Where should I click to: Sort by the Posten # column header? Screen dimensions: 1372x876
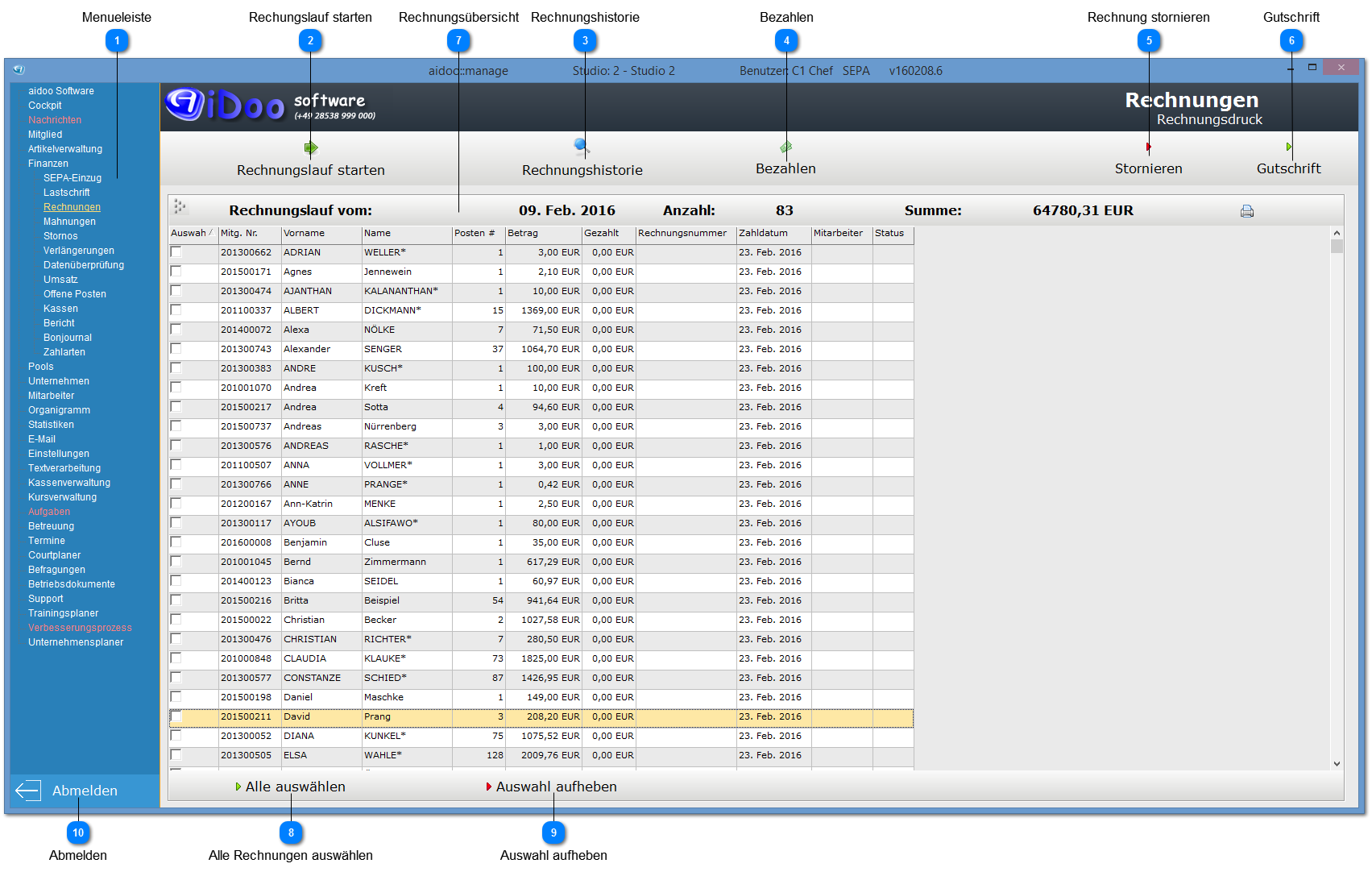pos(479,234)
